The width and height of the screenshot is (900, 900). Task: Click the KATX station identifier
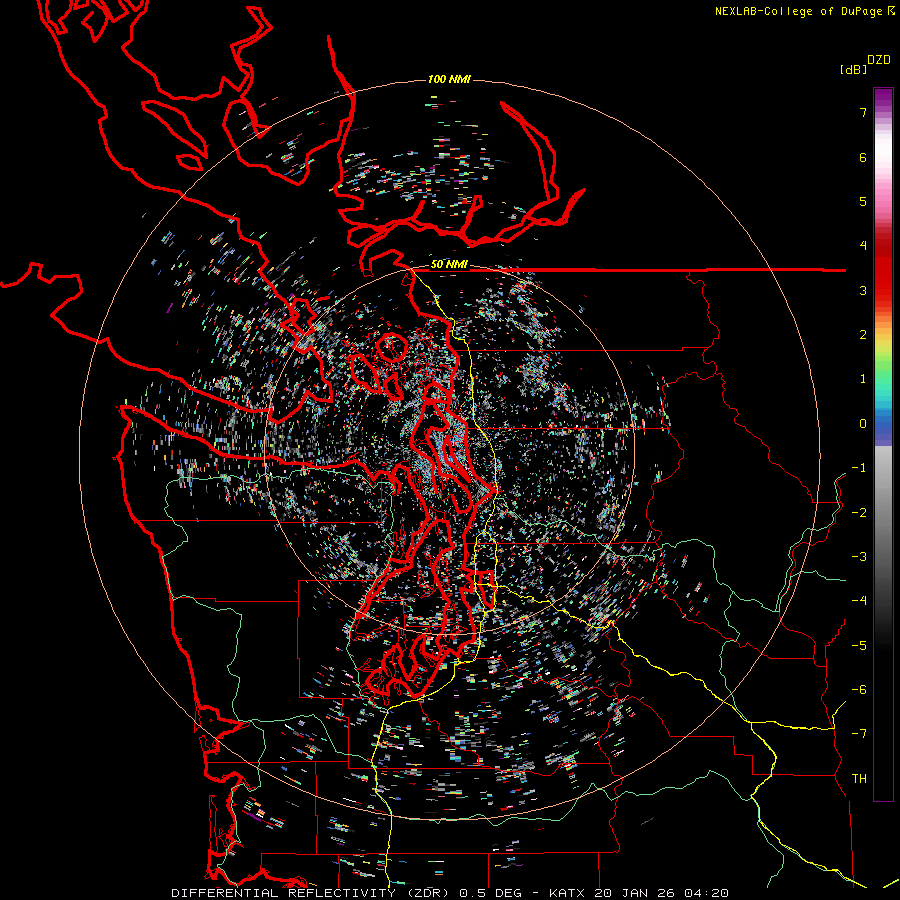click(567, 893)
